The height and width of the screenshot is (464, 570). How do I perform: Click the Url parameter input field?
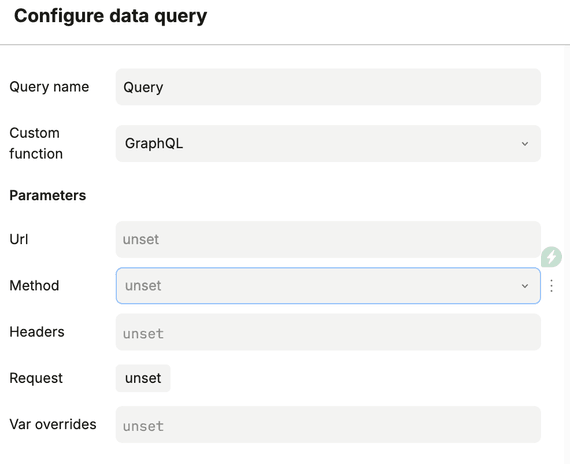pos(328,239)
